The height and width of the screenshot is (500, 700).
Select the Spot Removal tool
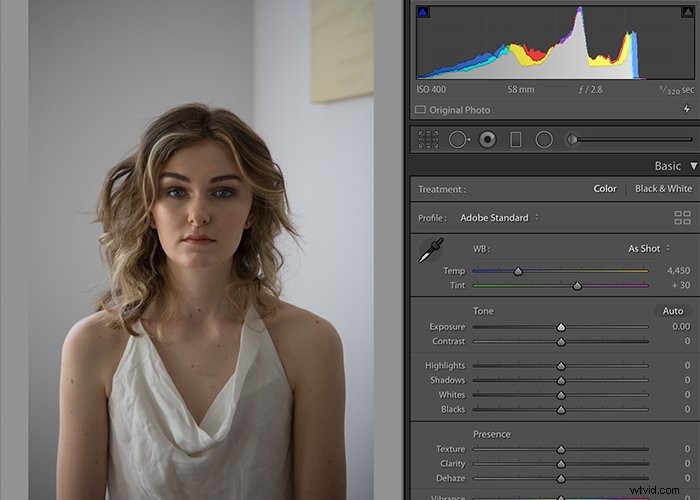(459, 140)
